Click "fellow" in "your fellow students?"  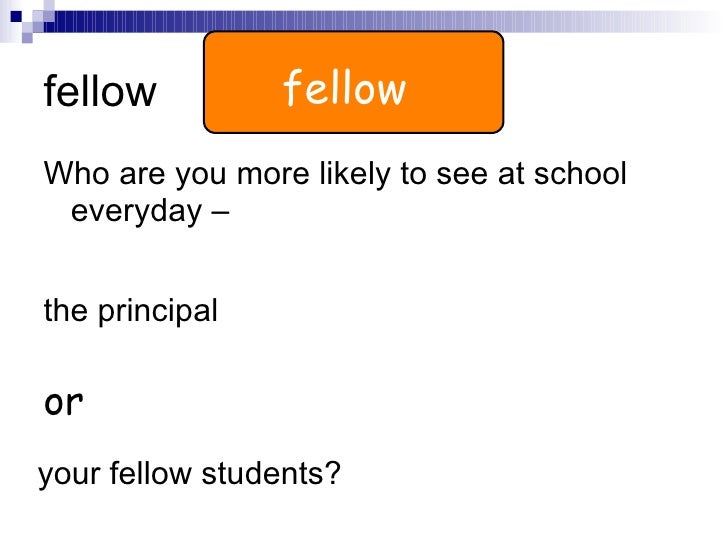tap(150, 473)
